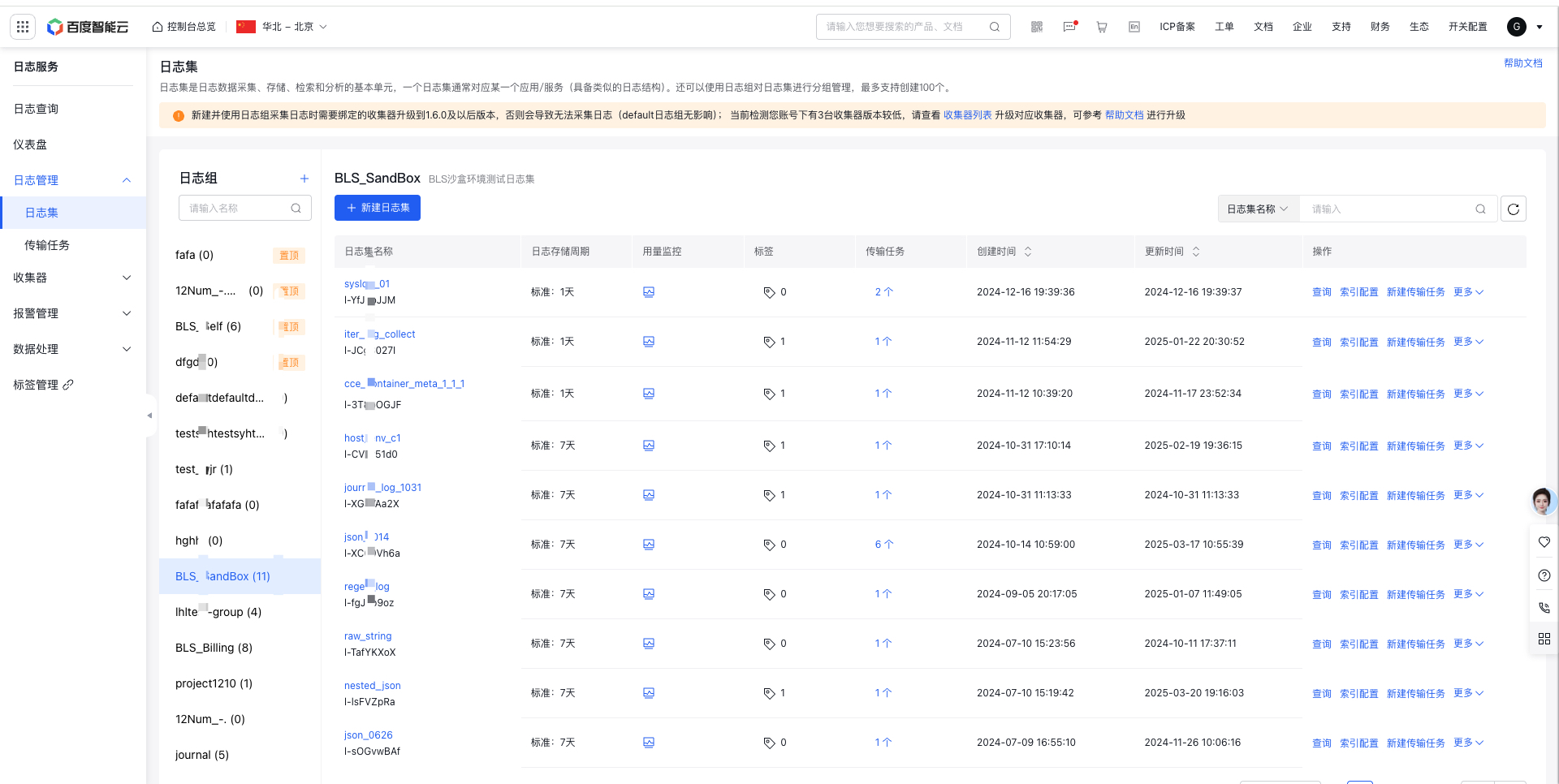Image resolution: width=1559 pixels, height=784 pixels.
Task: Click the 置顶 tag next to fafa (0)
Action: click(290, 255)
